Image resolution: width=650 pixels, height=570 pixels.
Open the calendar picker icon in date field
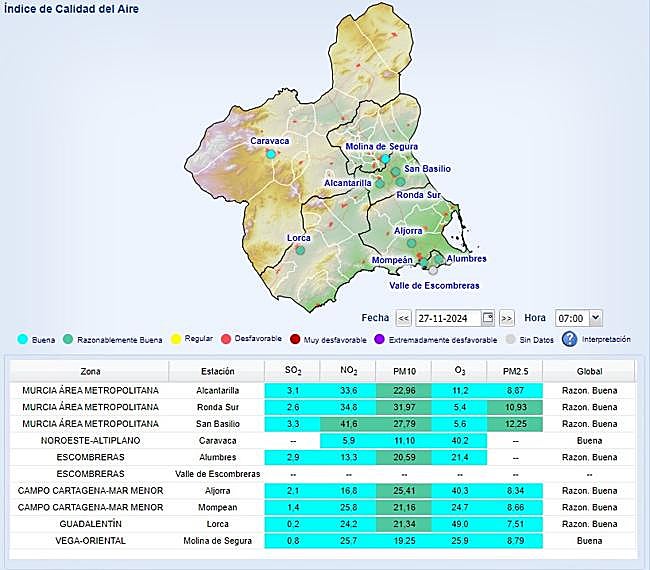487,318
